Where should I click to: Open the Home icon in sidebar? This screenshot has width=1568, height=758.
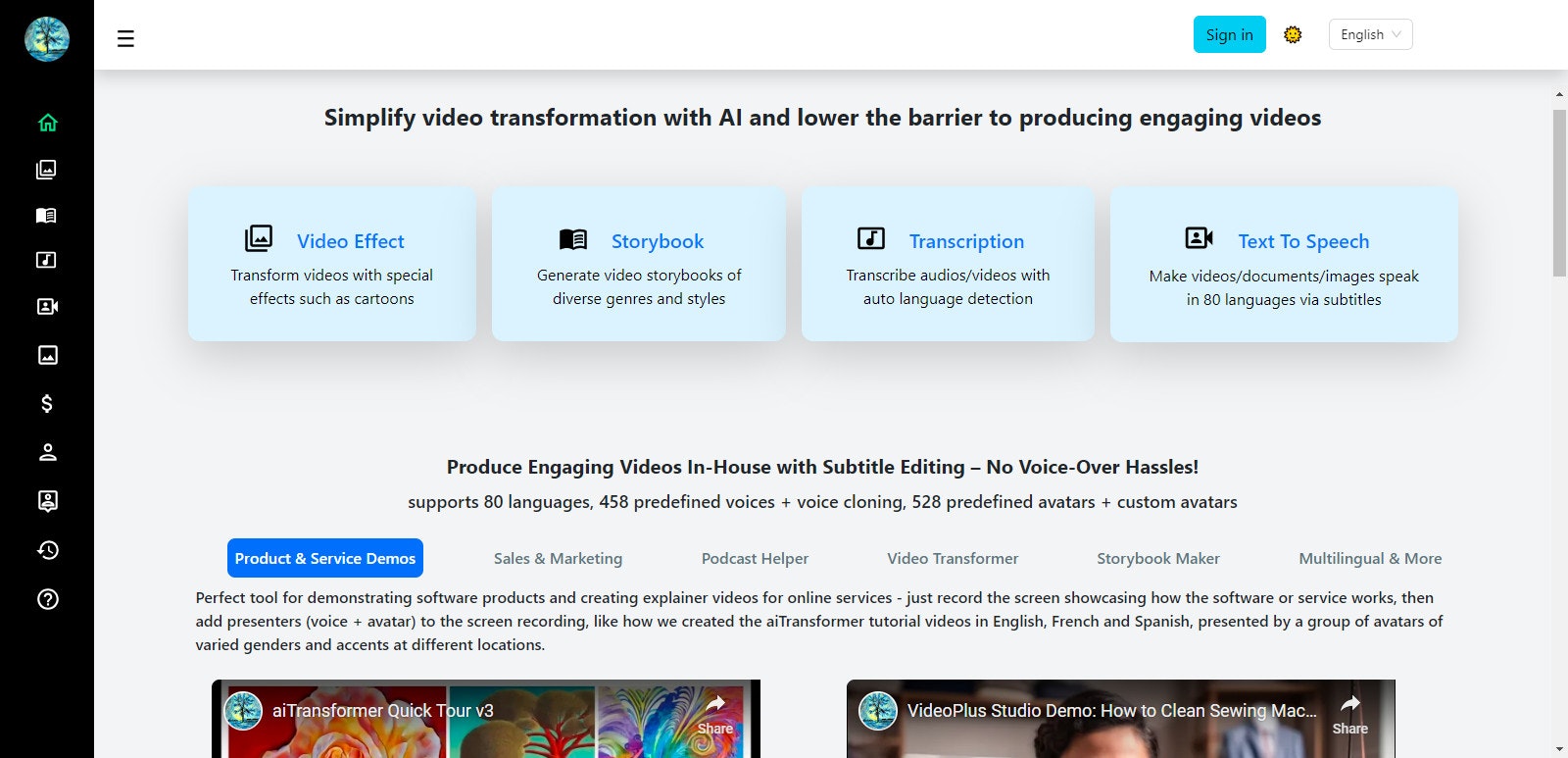coord(47,123)
